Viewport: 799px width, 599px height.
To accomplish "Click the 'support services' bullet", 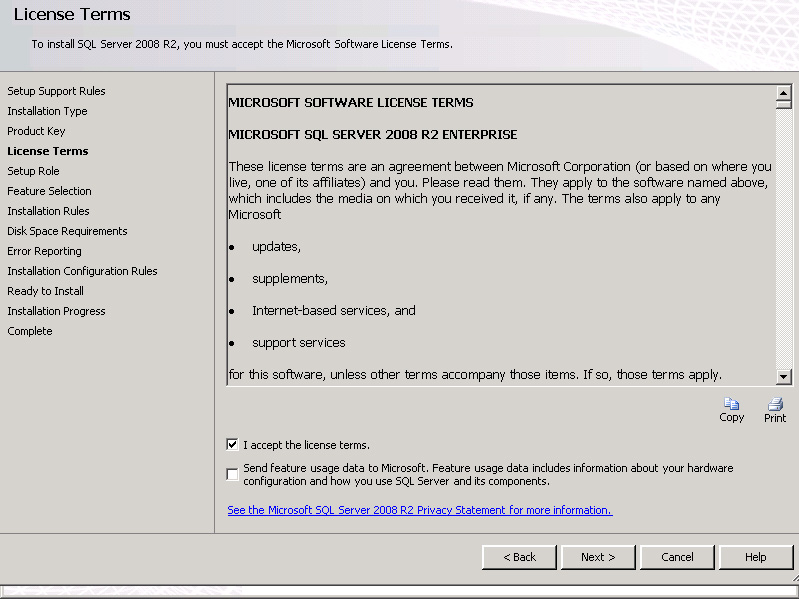I will click(299, 343).
